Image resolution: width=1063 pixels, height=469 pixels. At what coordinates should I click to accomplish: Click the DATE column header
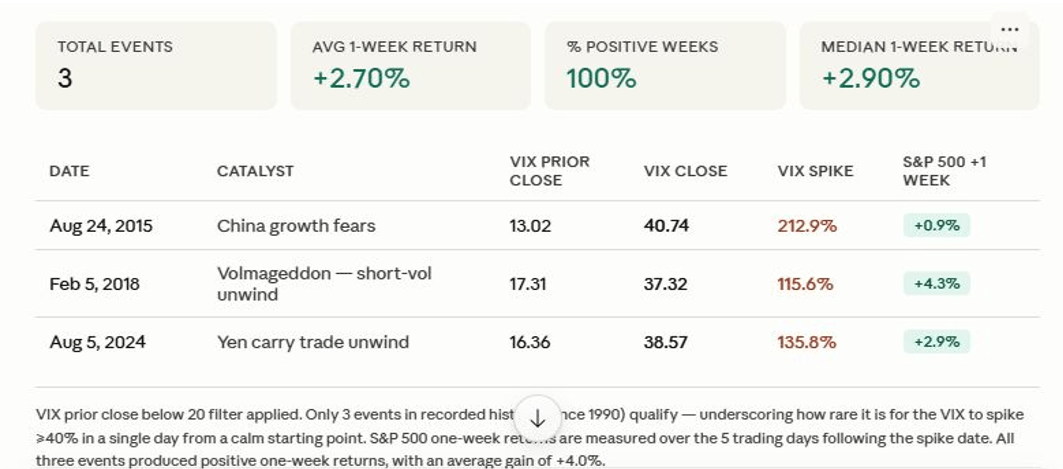[69, 171]
